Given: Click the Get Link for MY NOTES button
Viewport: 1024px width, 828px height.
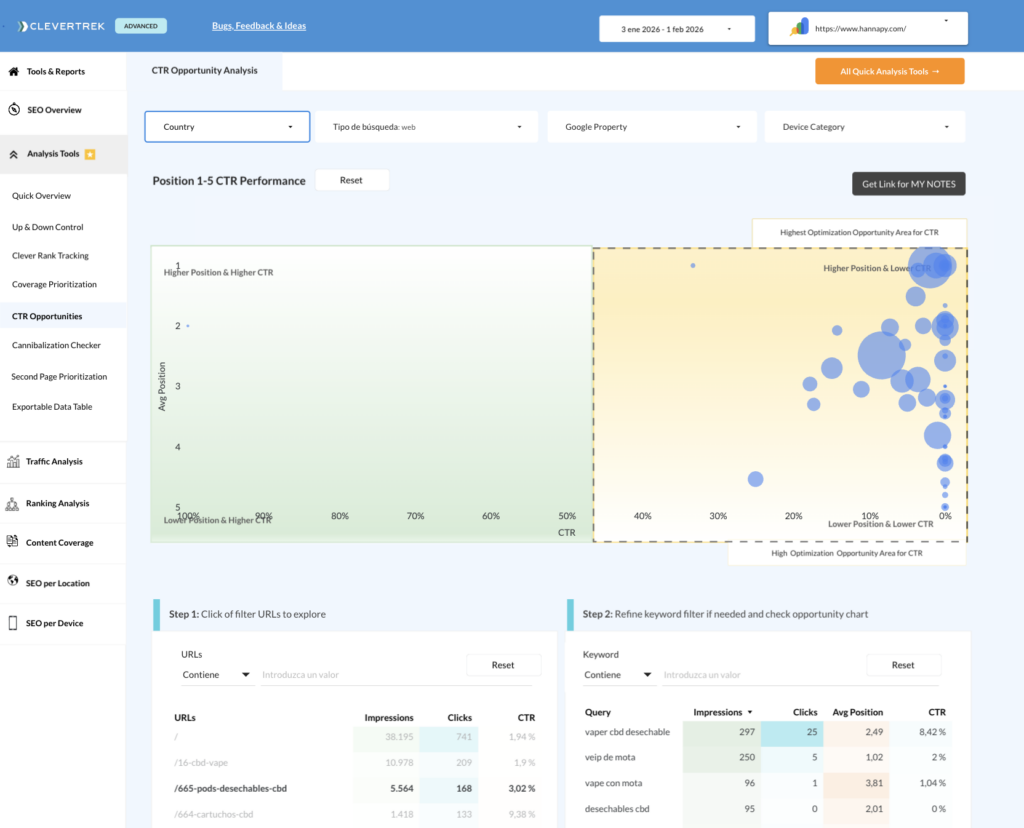Looking at the screenshot, I should 908,184.
